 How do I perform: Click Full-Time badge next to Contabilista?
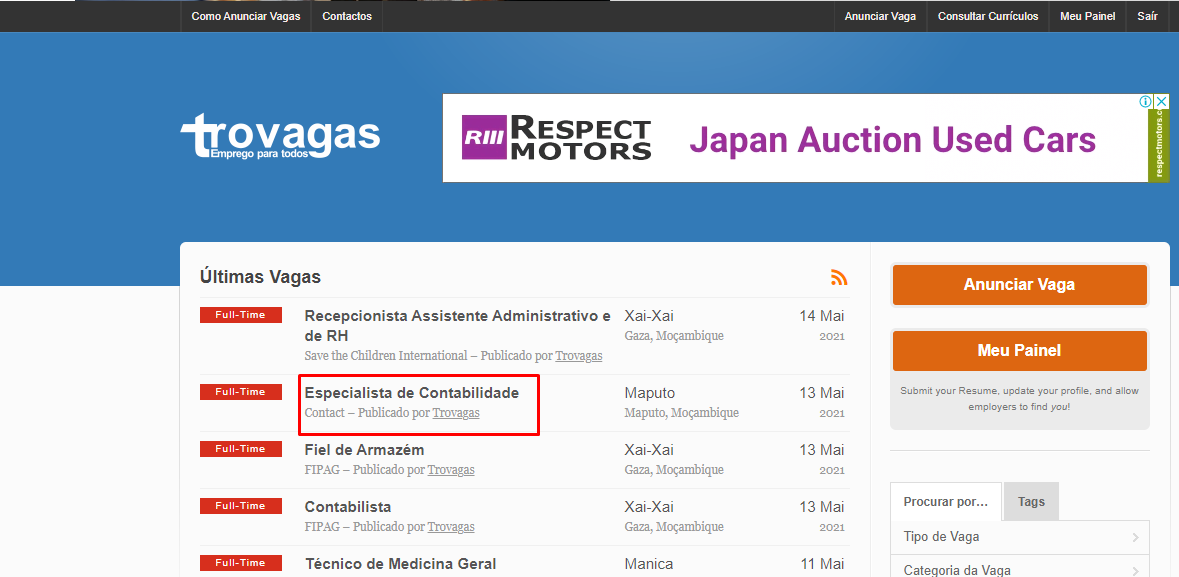(x=240, y=506)
